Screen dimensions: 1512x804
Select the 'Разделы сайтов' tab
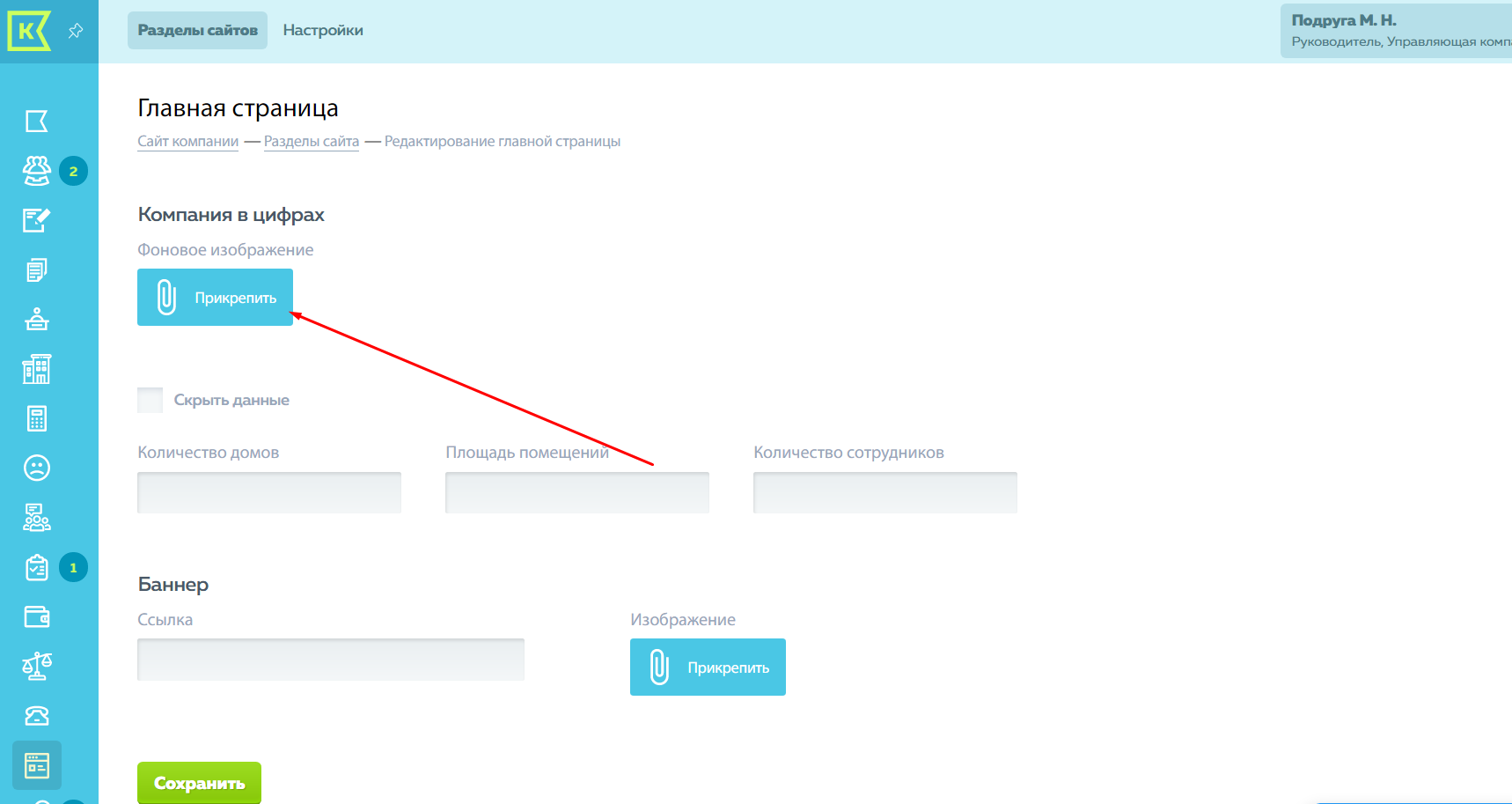point(197,31)
